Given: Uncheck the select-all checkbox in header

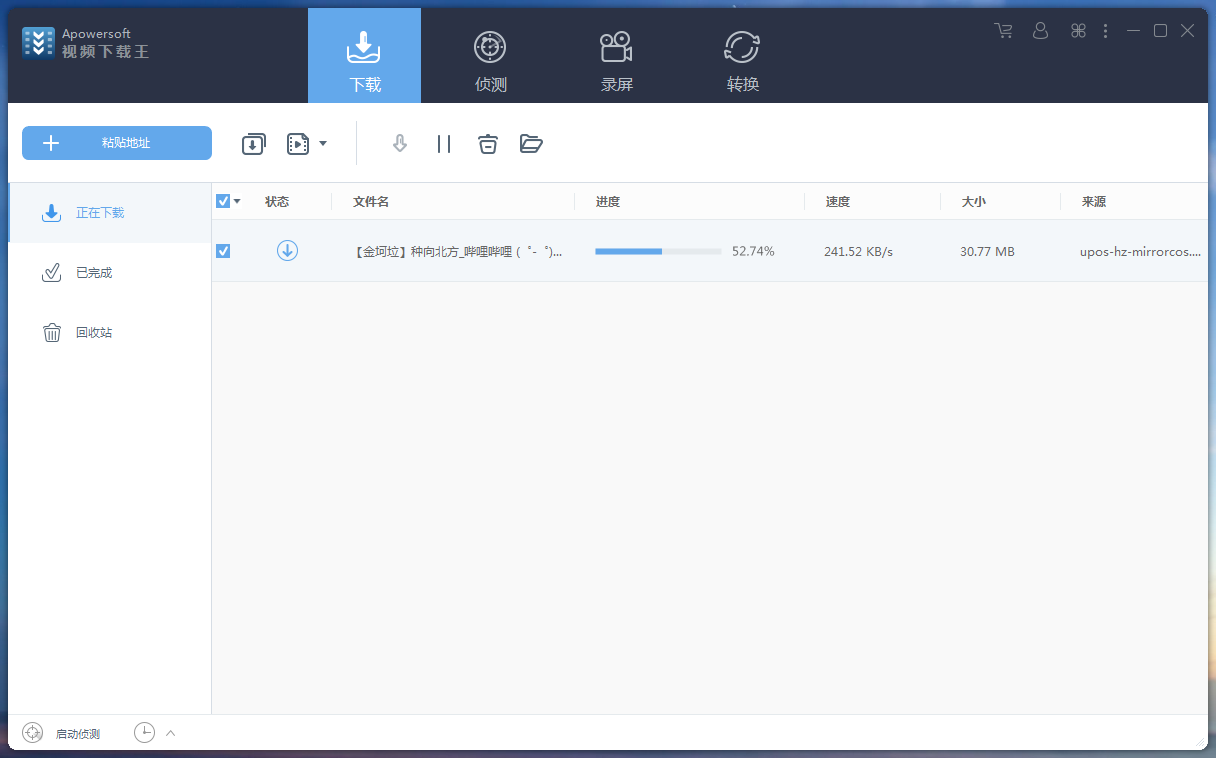Looking at the screenshot, I should [221, 200].
